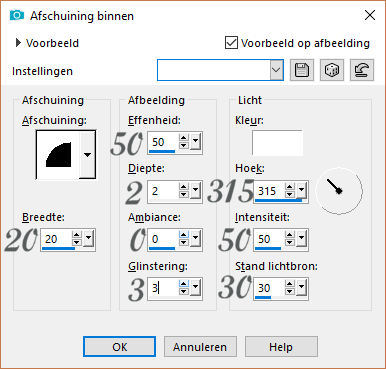The height and width of the screenshot is (369, 386).
Task: Click the OK button
Action: click(x=119, y=347)
